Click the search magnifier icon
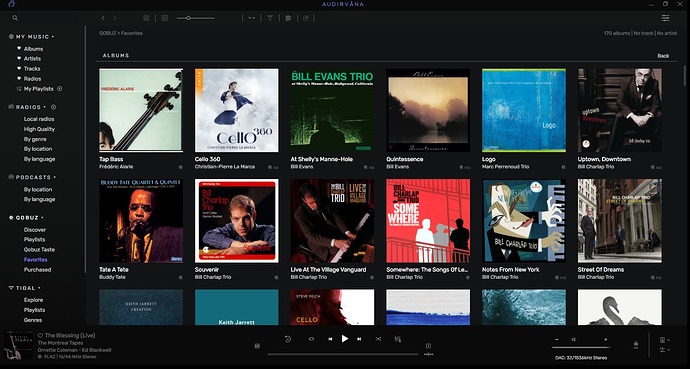This screenshot has height=369, width=690. [x=15, y=18]
